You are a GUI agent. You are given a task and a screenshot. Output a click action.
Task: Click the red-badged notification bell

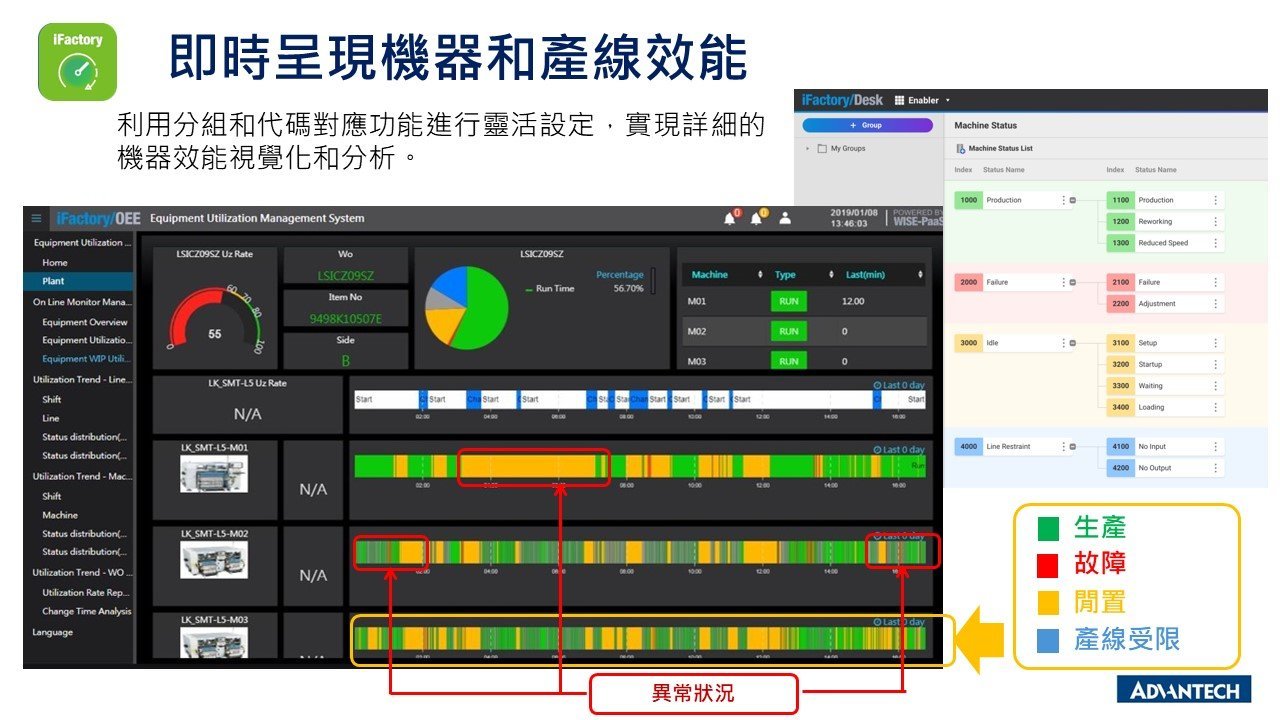[x=732, y=218]
